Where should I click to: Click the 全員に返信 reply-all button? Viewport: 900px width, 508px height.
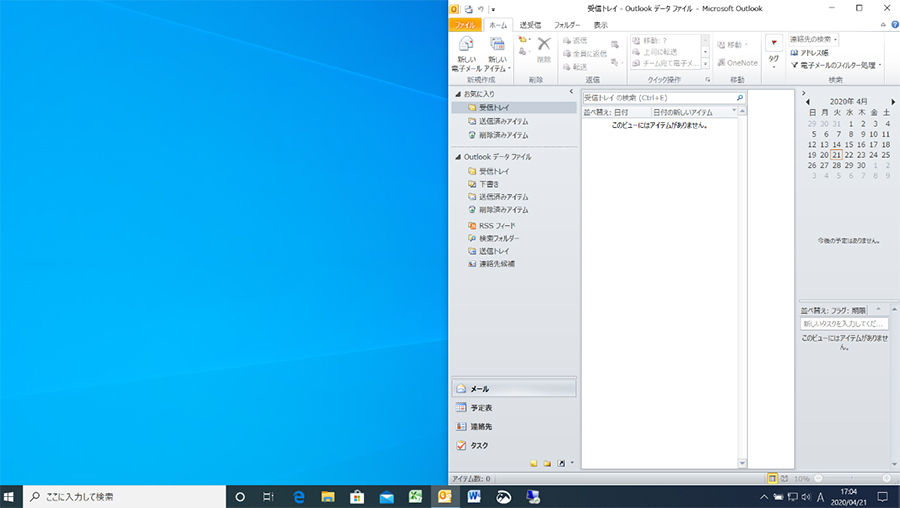coord(585,53)
